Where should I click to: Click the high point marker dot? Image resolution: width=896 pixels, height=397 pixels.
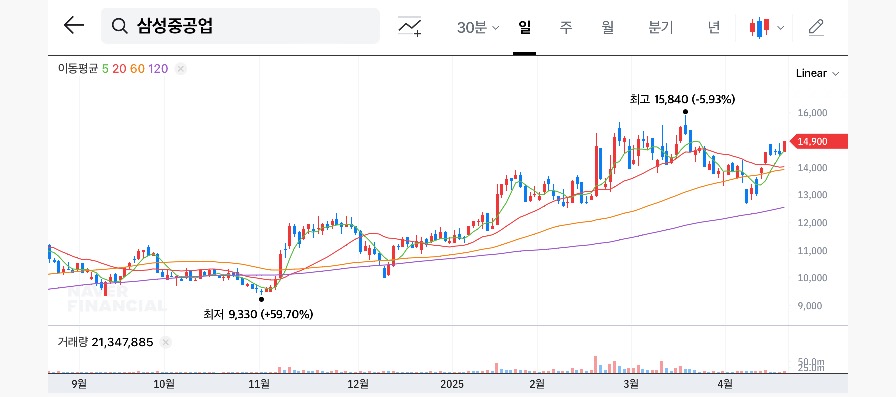(x=686, y=111)
